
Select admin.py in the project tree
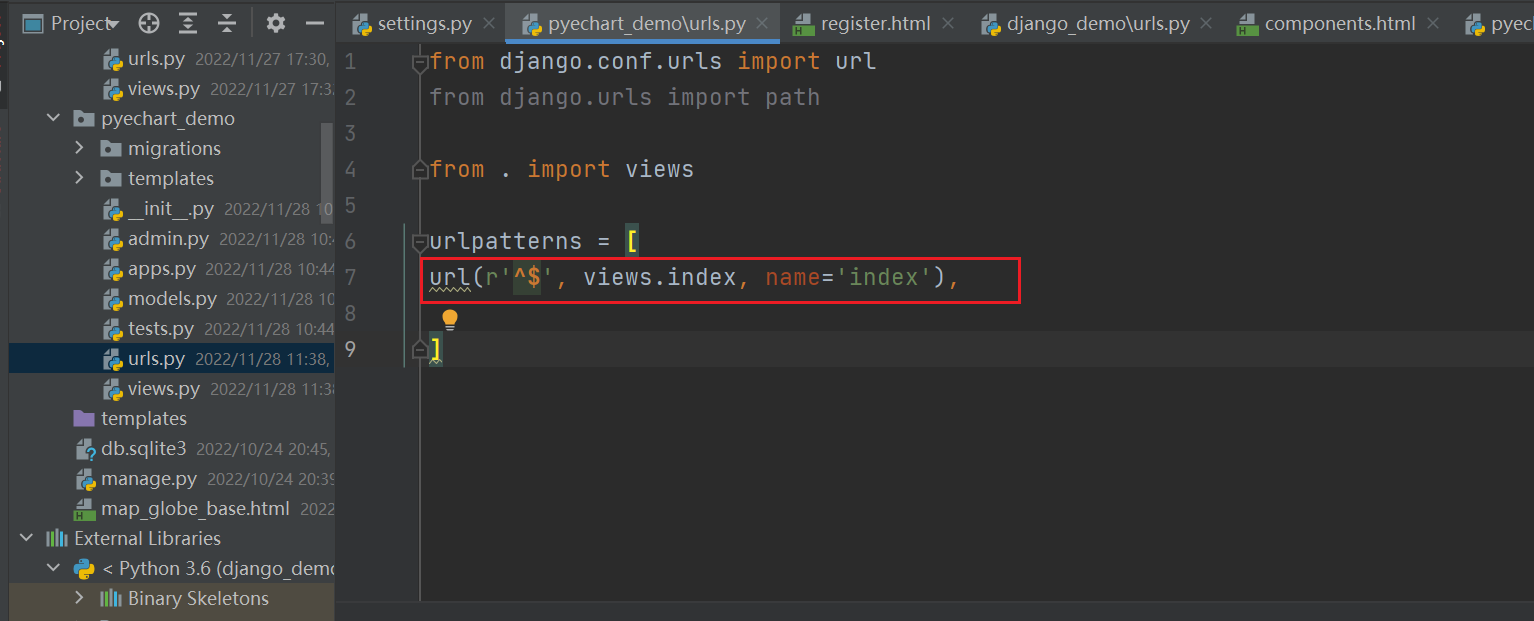pyautogui.click(x=170, y=238)
